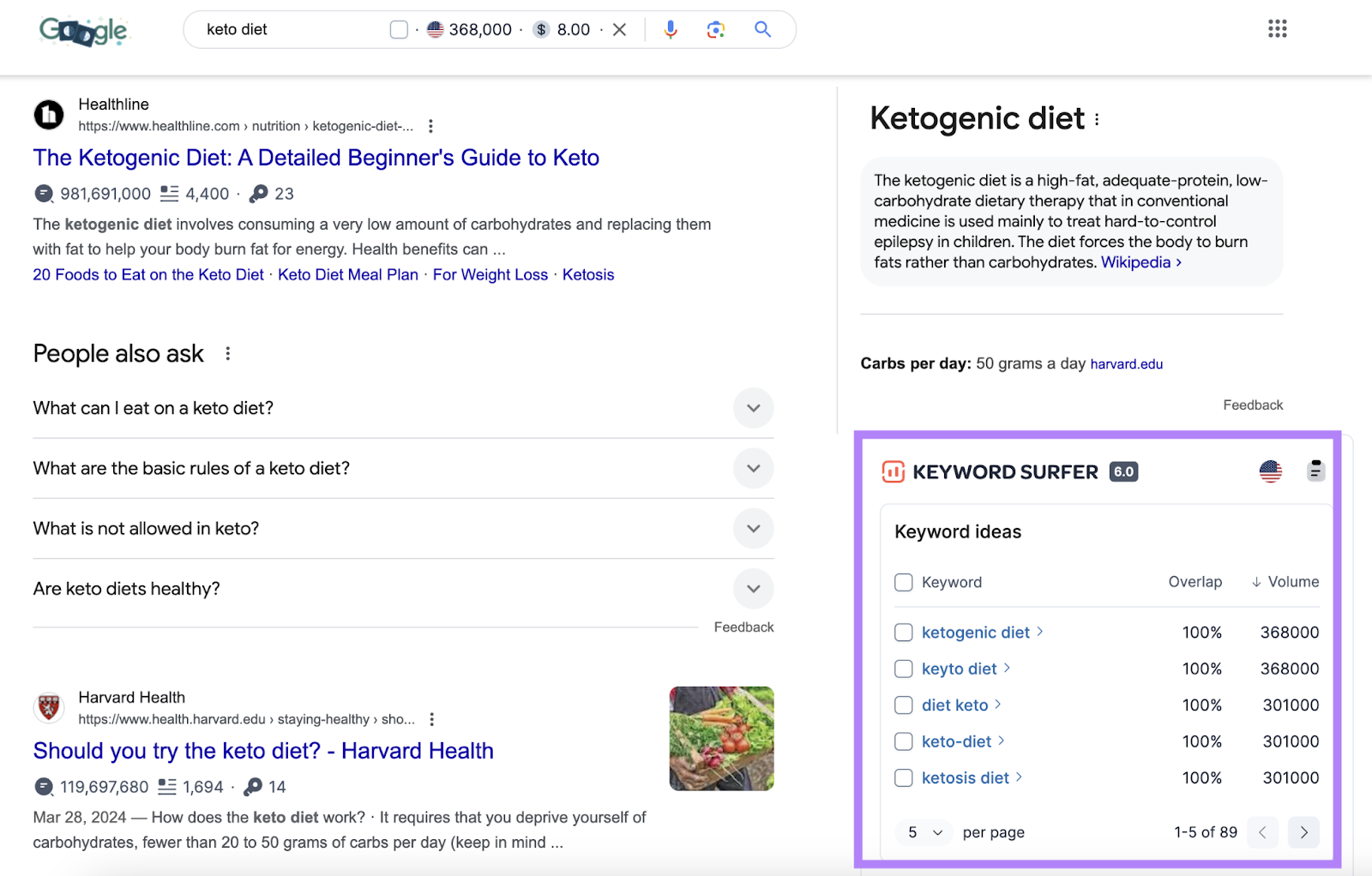Open Google Lens image search icon
Viewport: 1372px width, 876px height.
point(716,30)
